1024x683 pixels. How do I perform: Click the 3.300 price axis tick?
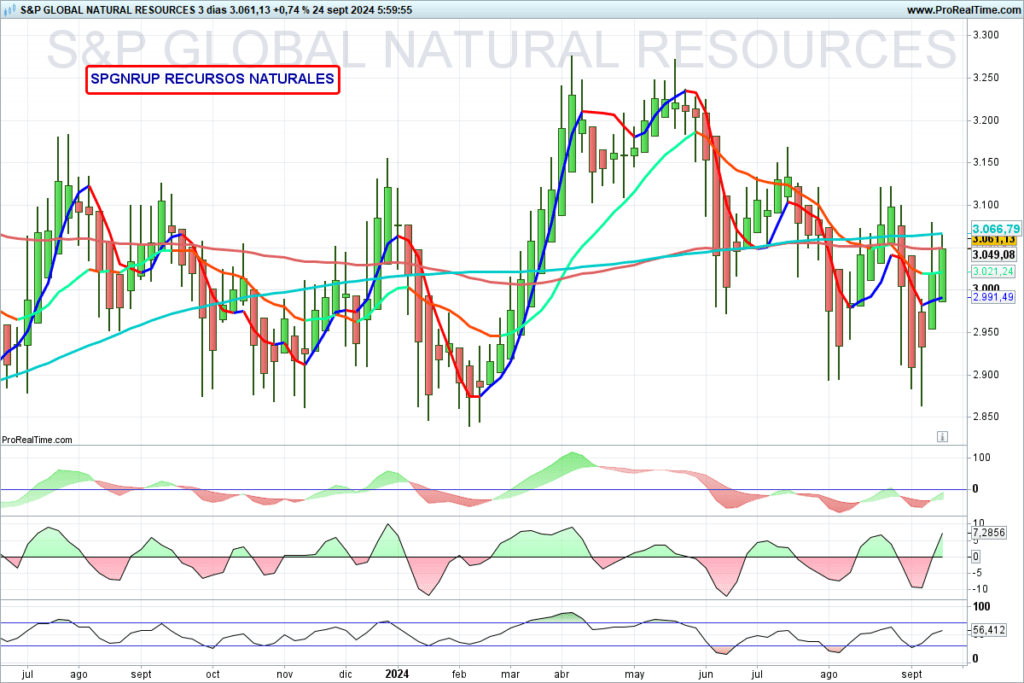tap(985, 35)
